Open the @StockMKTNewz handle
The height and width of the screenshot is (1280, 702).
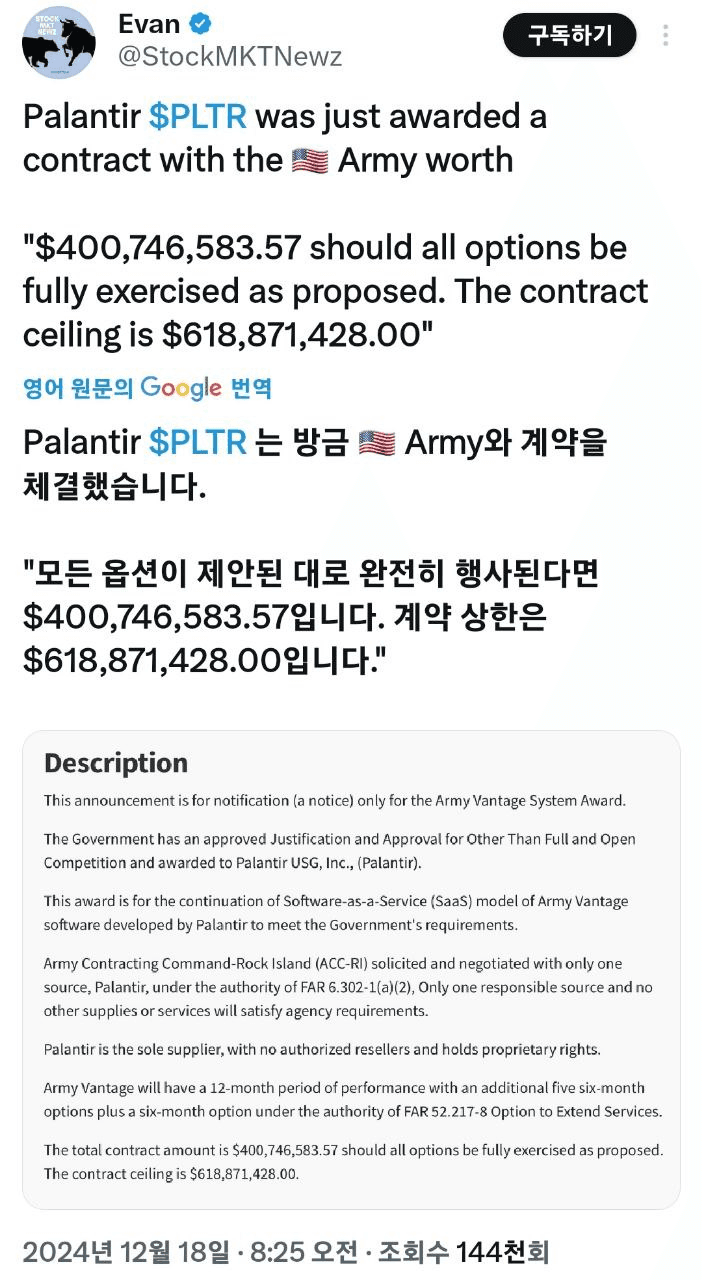(x=230, y=57)
